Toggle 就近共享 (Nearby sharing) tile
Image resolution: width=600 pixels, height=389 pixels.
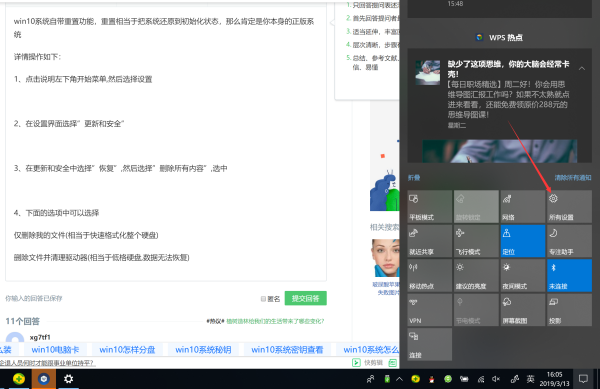coord(429,241)
